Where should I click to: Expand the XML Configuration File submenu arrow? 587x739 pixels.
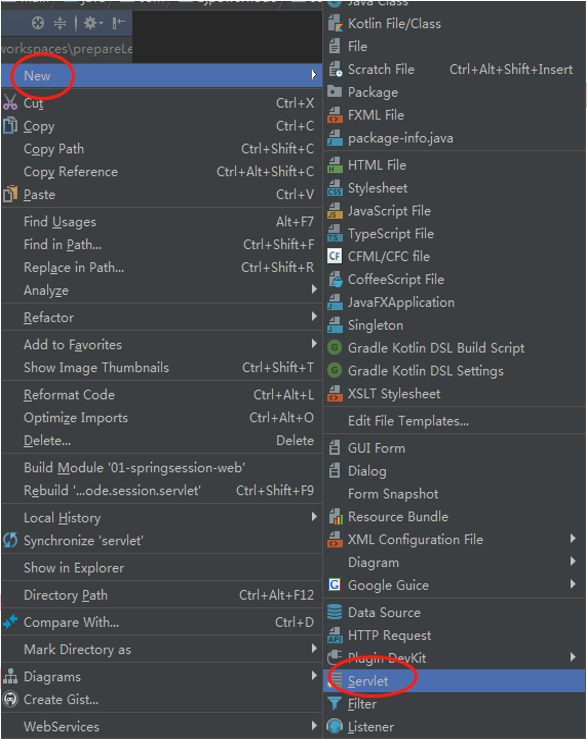click(x=572, y=539)
